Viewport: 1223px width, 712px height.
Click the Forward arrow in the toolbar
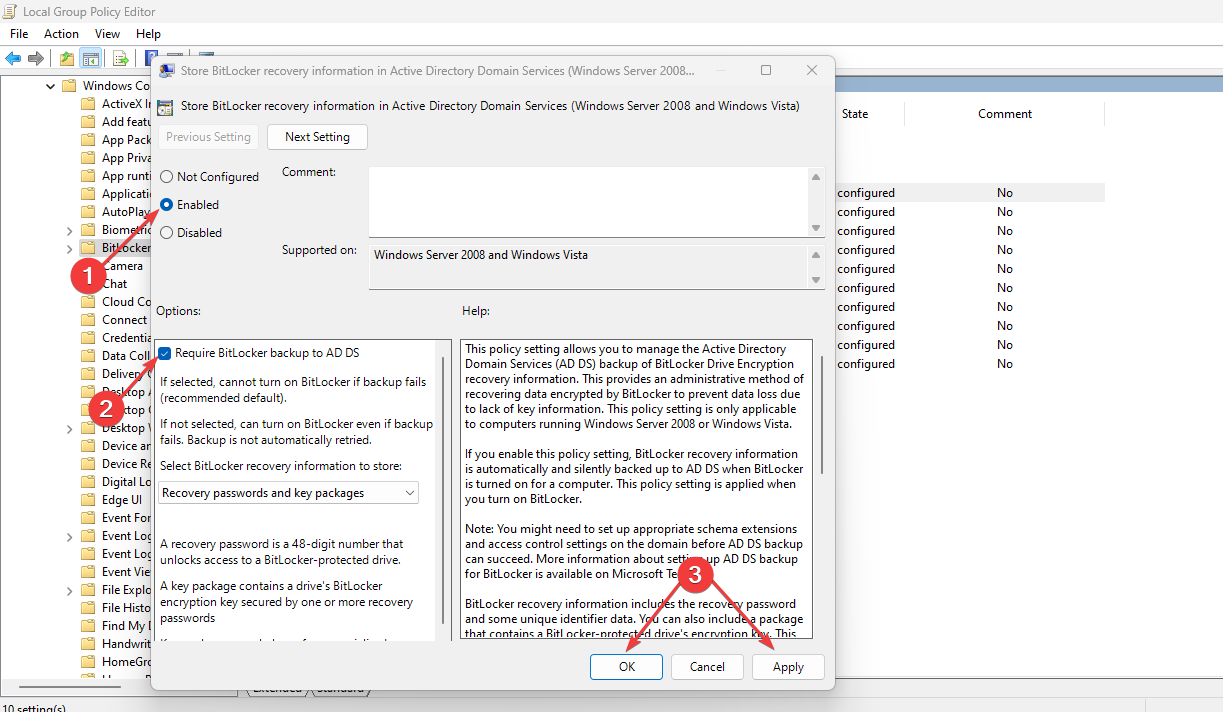[36, 58]
